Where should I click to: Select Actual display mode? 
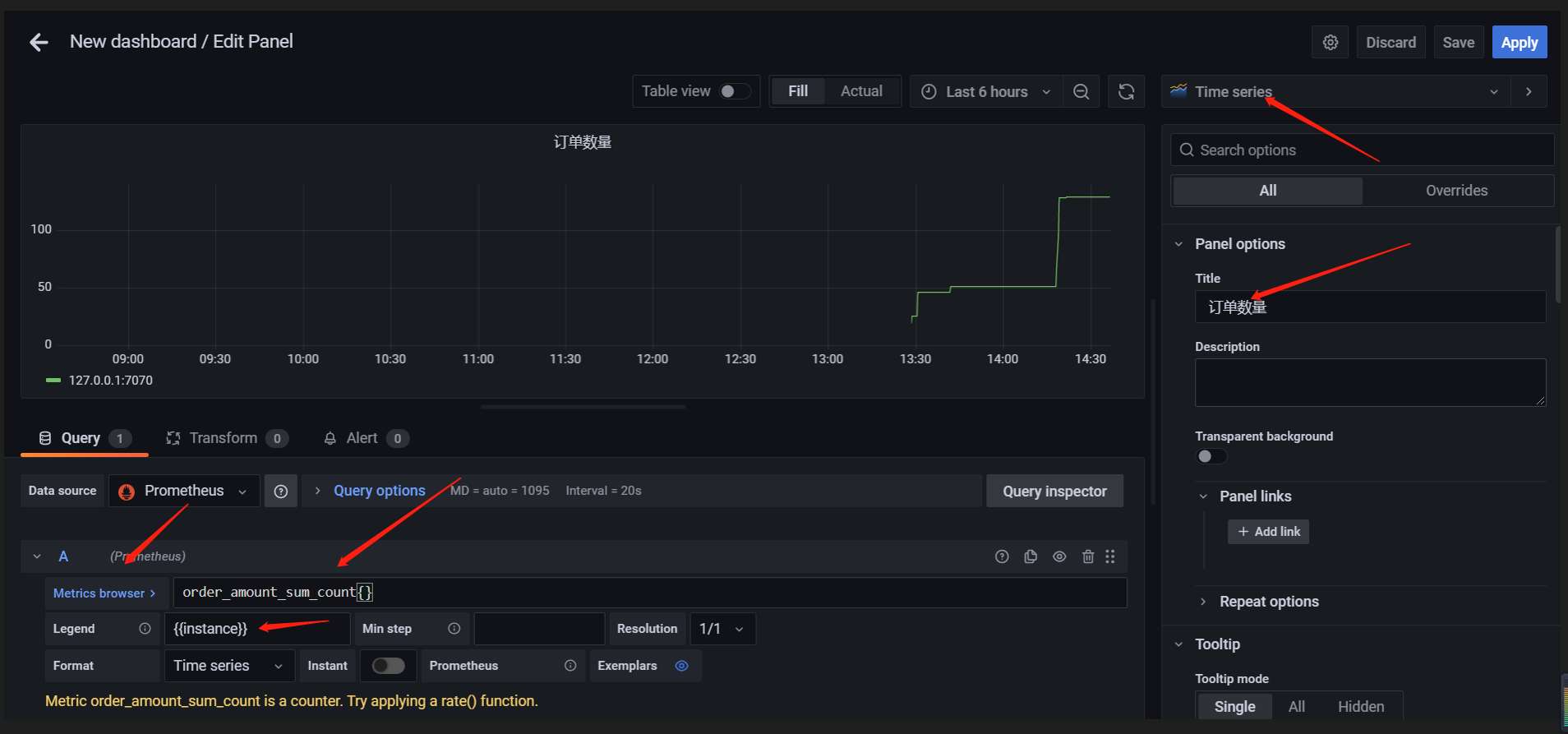[861, 91]
